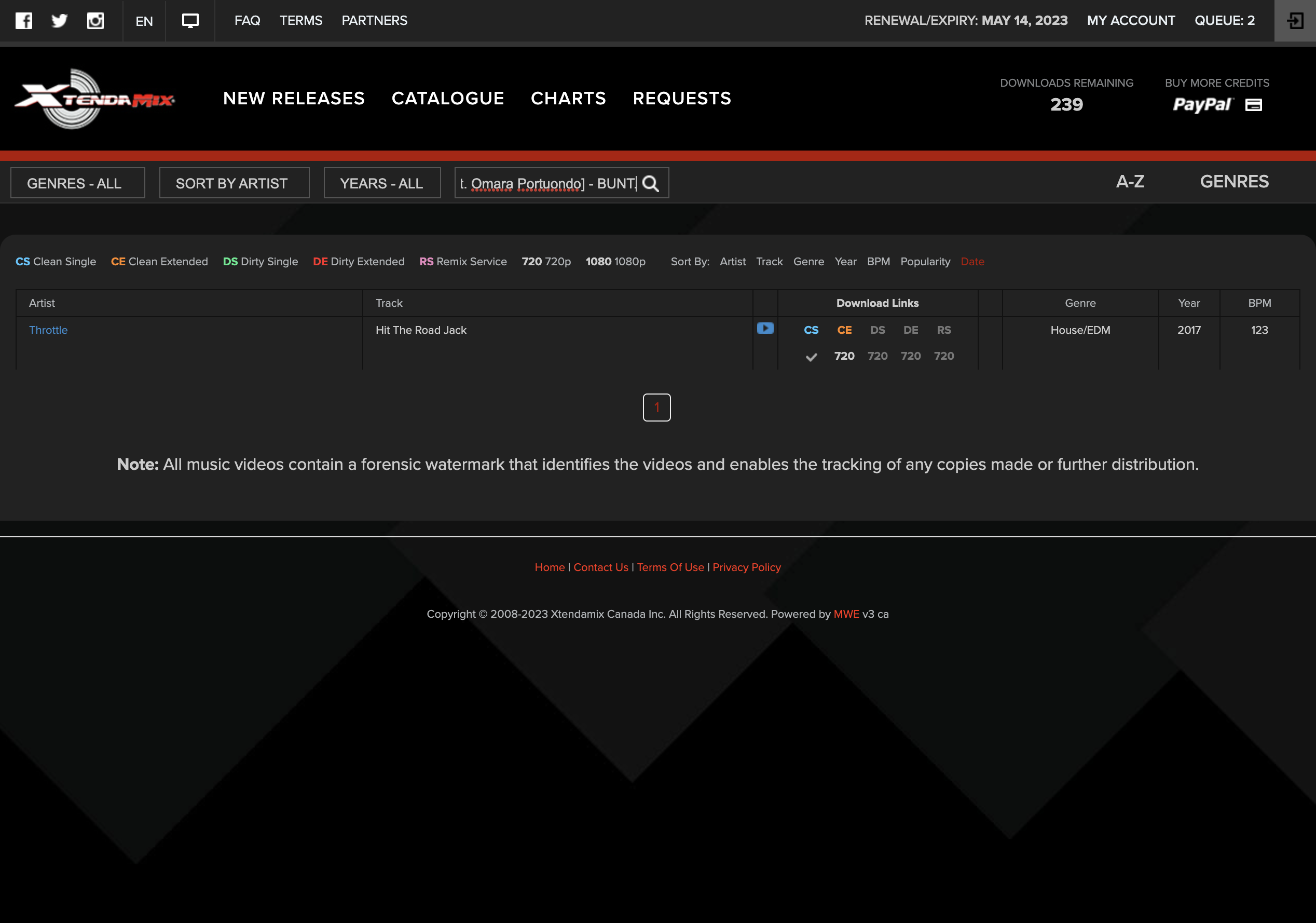The image size is (1316, 923).
Task: Open the Facebook page icon
Action: pos(23,21)
